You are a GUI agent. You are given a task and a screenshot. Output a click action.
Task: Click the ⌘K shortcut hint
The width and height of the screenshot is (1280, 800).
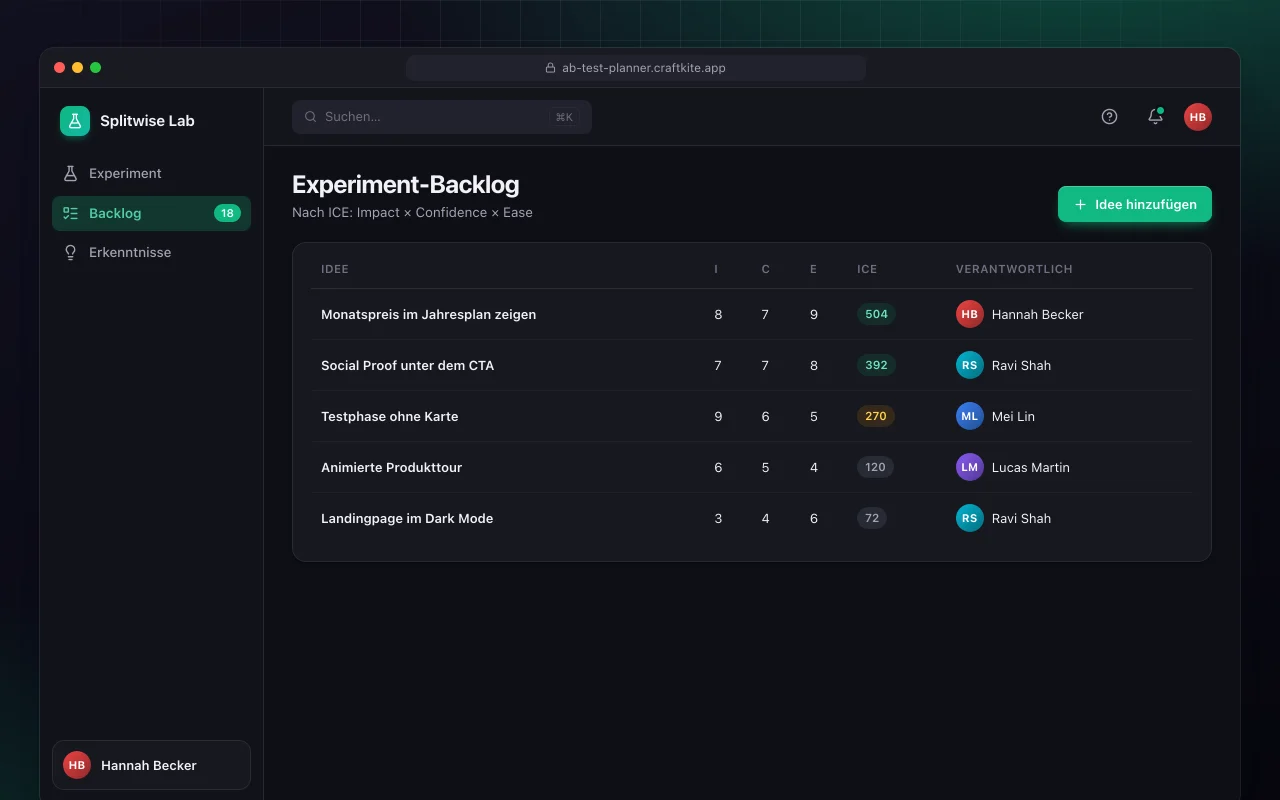[x=564, y=117]
